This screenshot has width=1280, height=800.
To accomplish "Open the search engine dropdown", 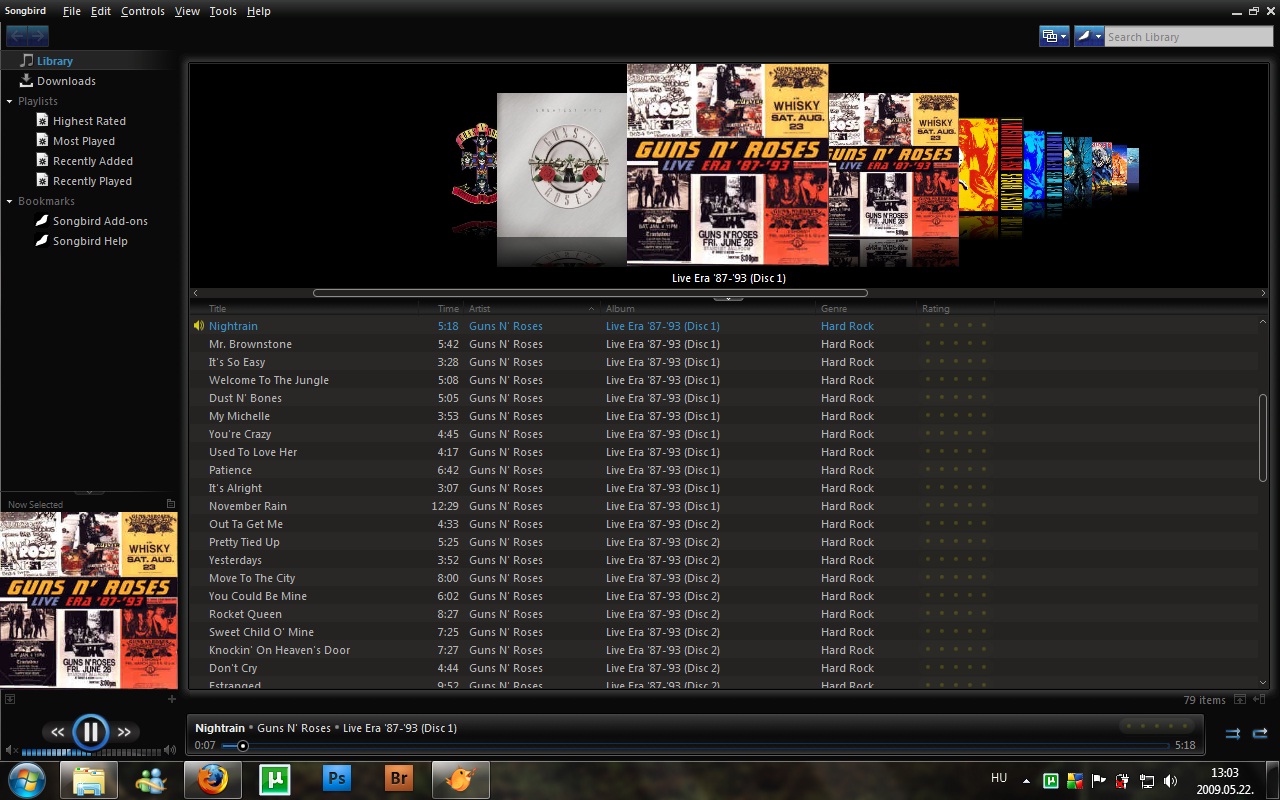I will [1090, 36].
